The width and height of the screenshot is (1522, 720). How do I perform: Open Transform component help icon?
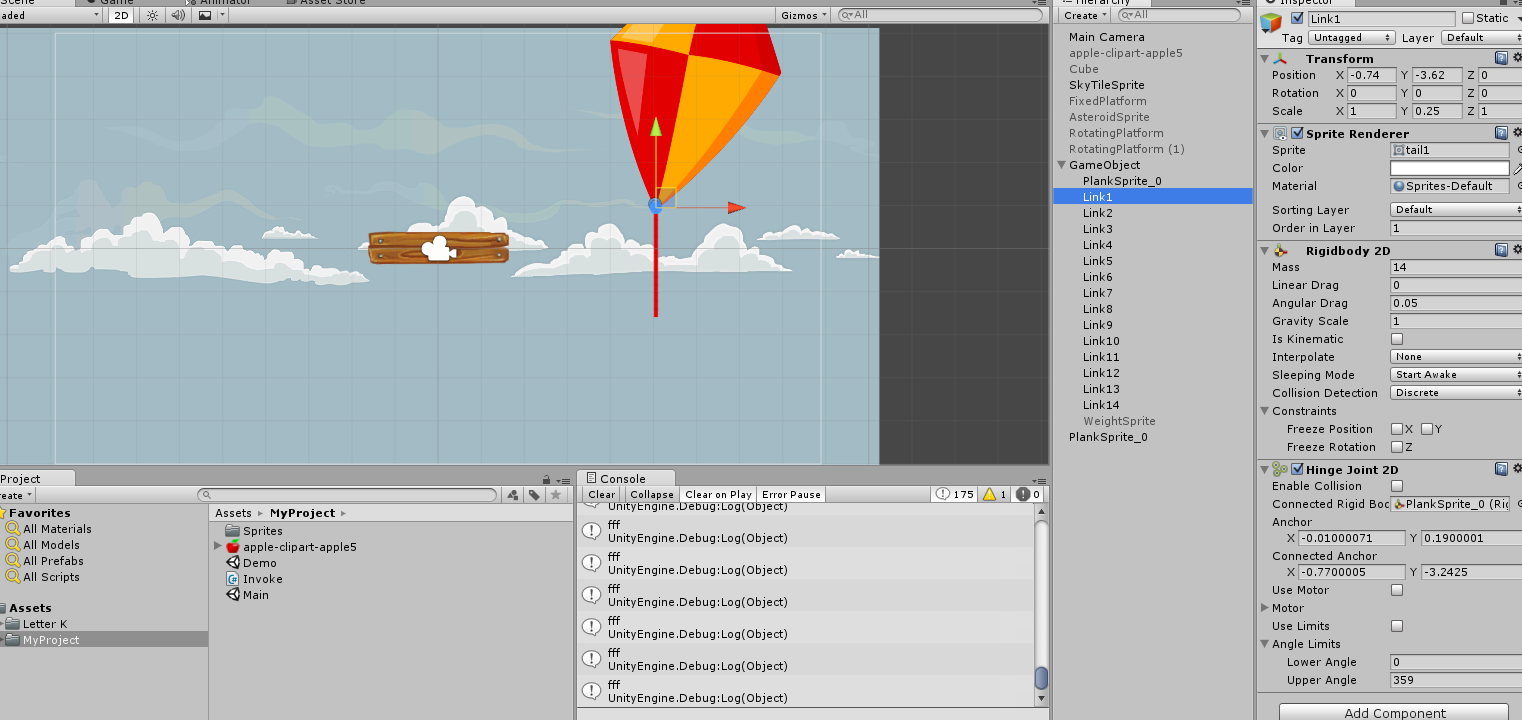point(1501,58)
